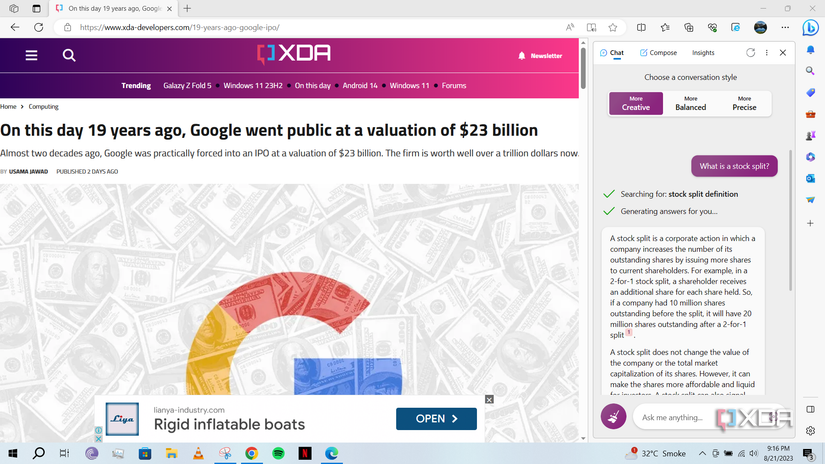Open sidebar Shopping tag icon
This screenshot has width=825, height=464.
pos(810,93)
